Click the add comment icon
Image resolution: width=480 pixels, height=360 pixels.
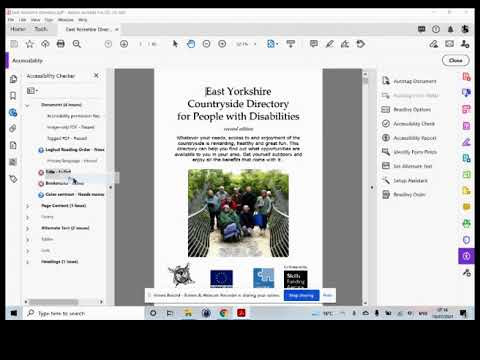[x=313, y=44]
